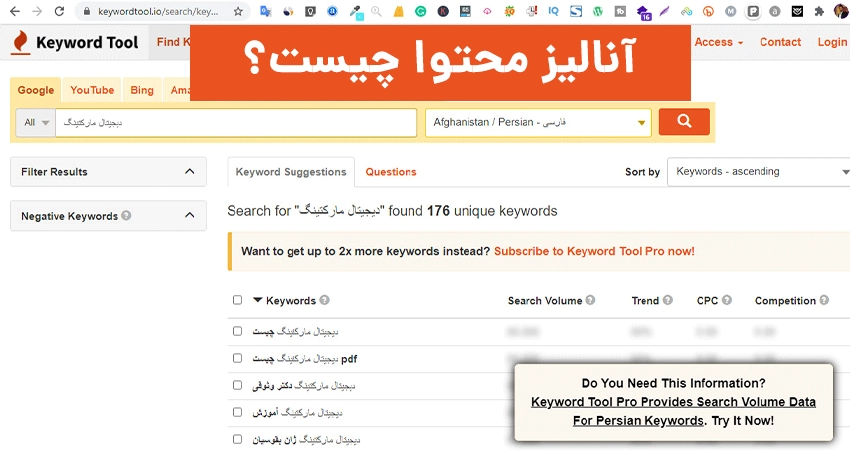Open the Google Translate extension icon

click(266, 11)
